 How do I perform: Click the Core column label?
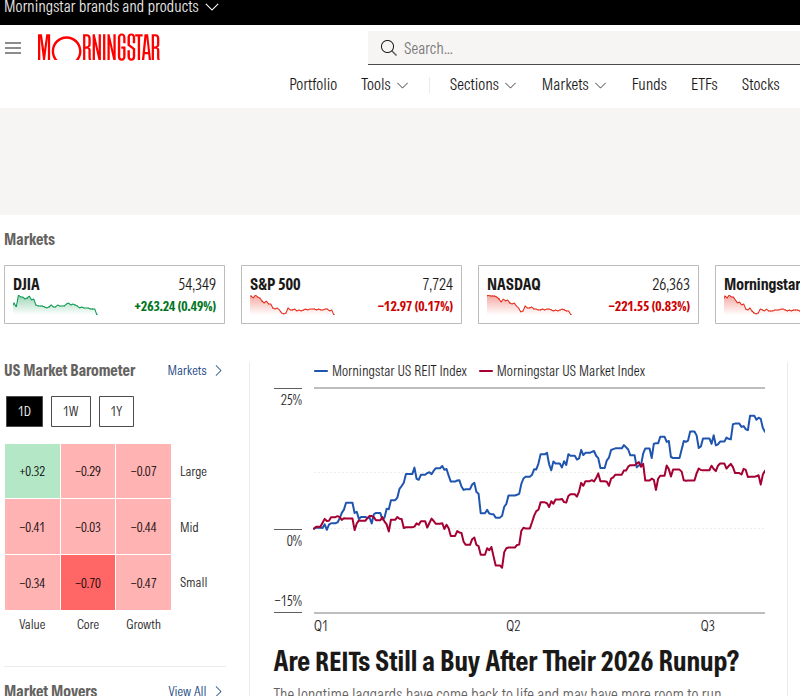coord(88,625)
